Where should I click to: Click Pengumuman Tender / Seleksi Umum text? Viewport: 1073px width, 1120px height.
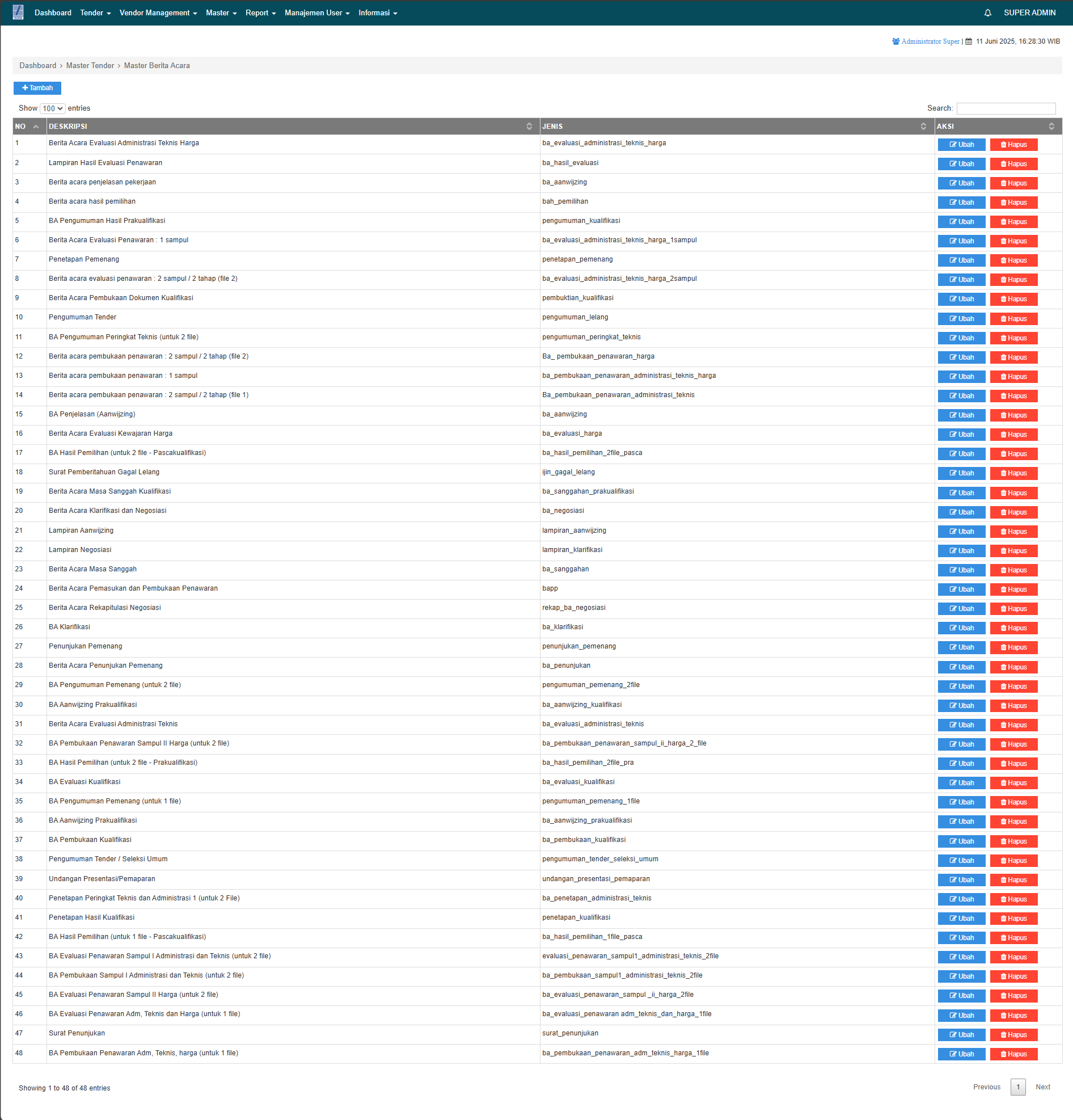108,859
